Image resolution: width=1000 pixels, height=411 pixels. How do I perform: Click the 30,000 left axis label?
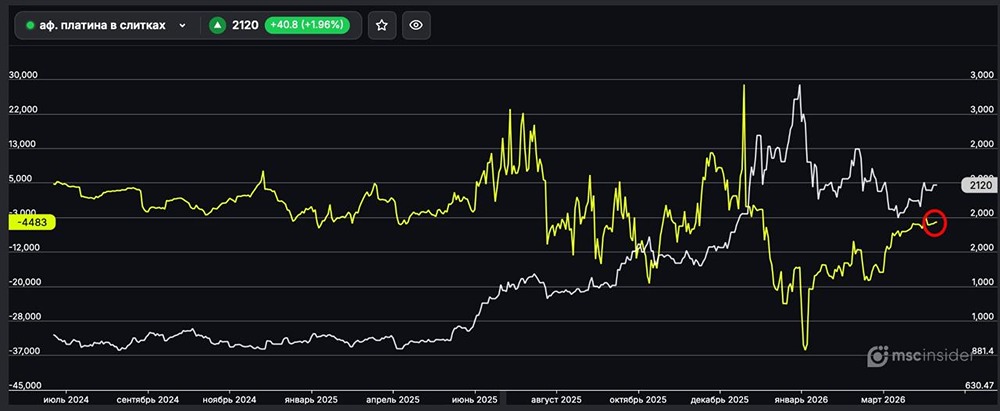coord(24,75)
